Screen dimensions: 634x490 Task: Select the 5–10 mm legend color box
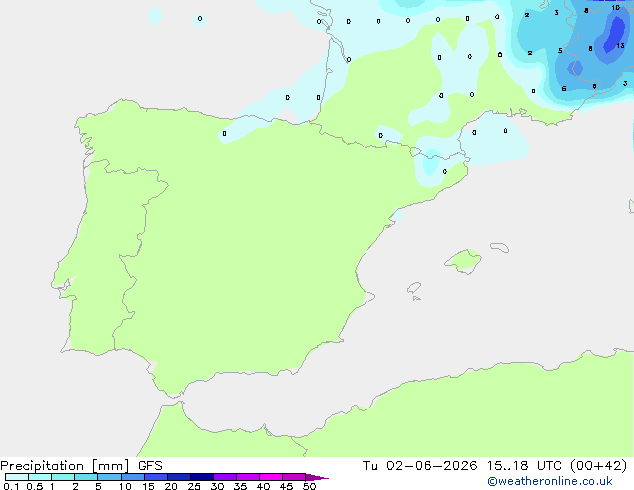109,477
